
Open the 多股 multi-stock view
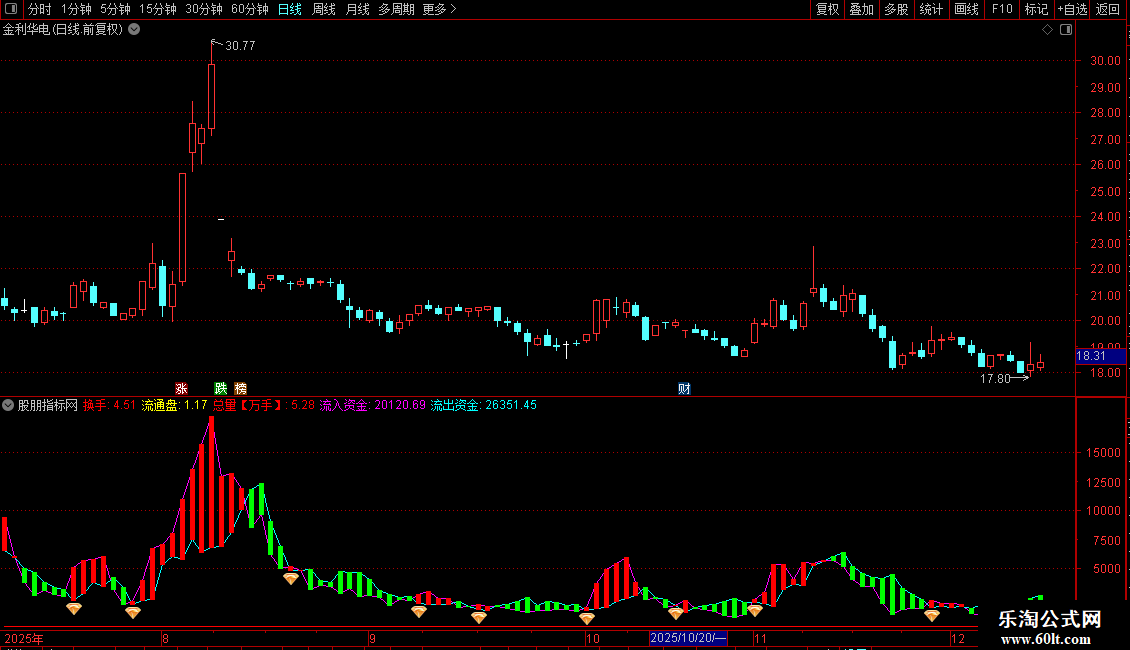pos(897,9)
